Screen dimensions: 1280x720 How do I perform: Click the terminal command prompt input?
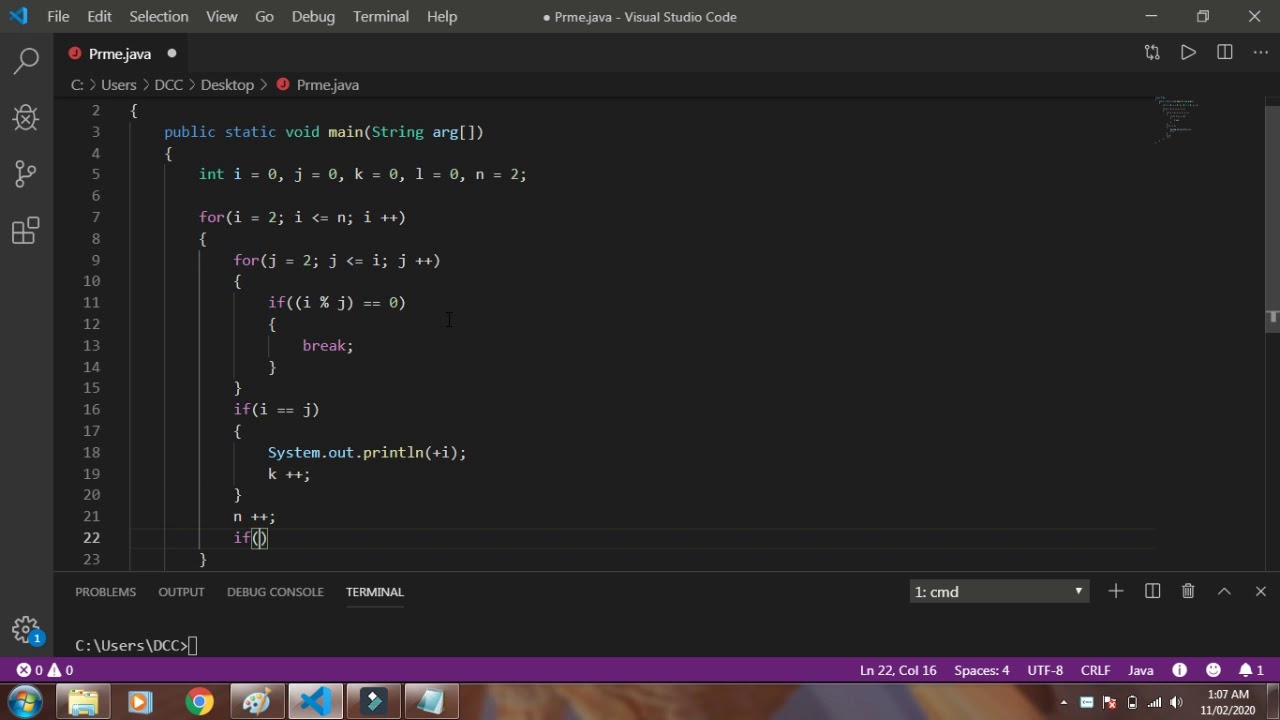pos(193,645)
